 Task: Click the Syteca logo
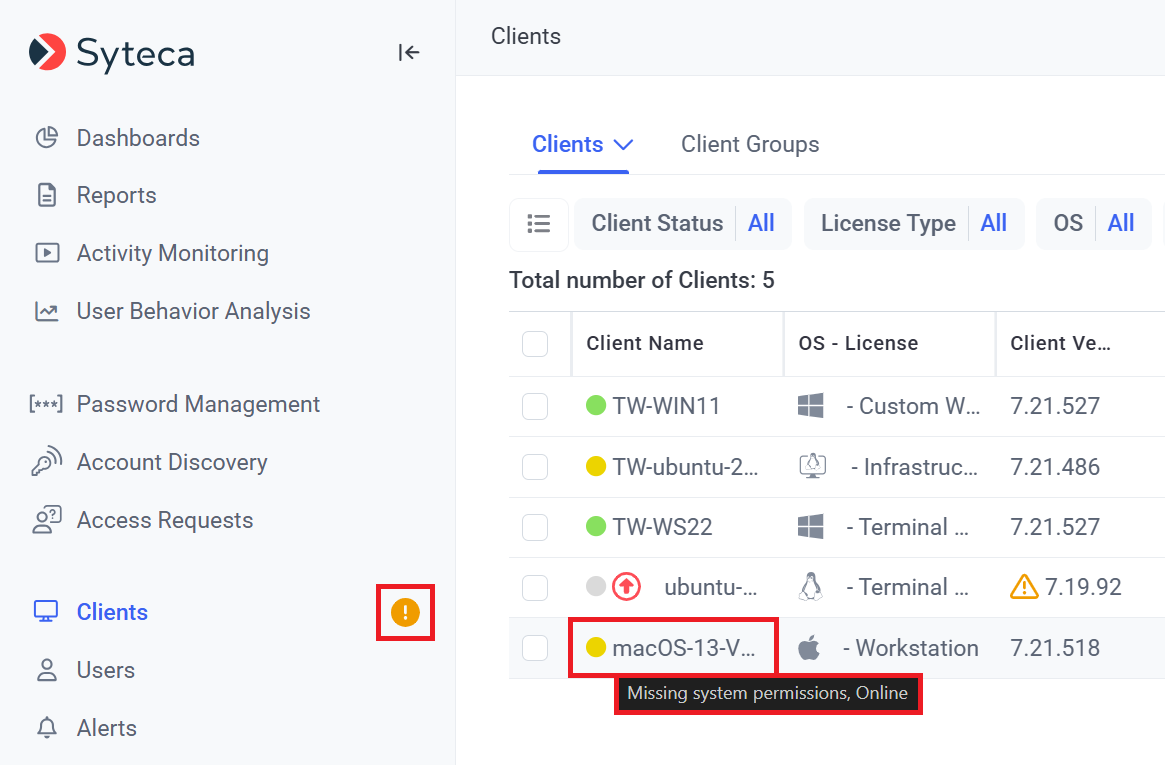pyautogui.click(x=112, y=53)
